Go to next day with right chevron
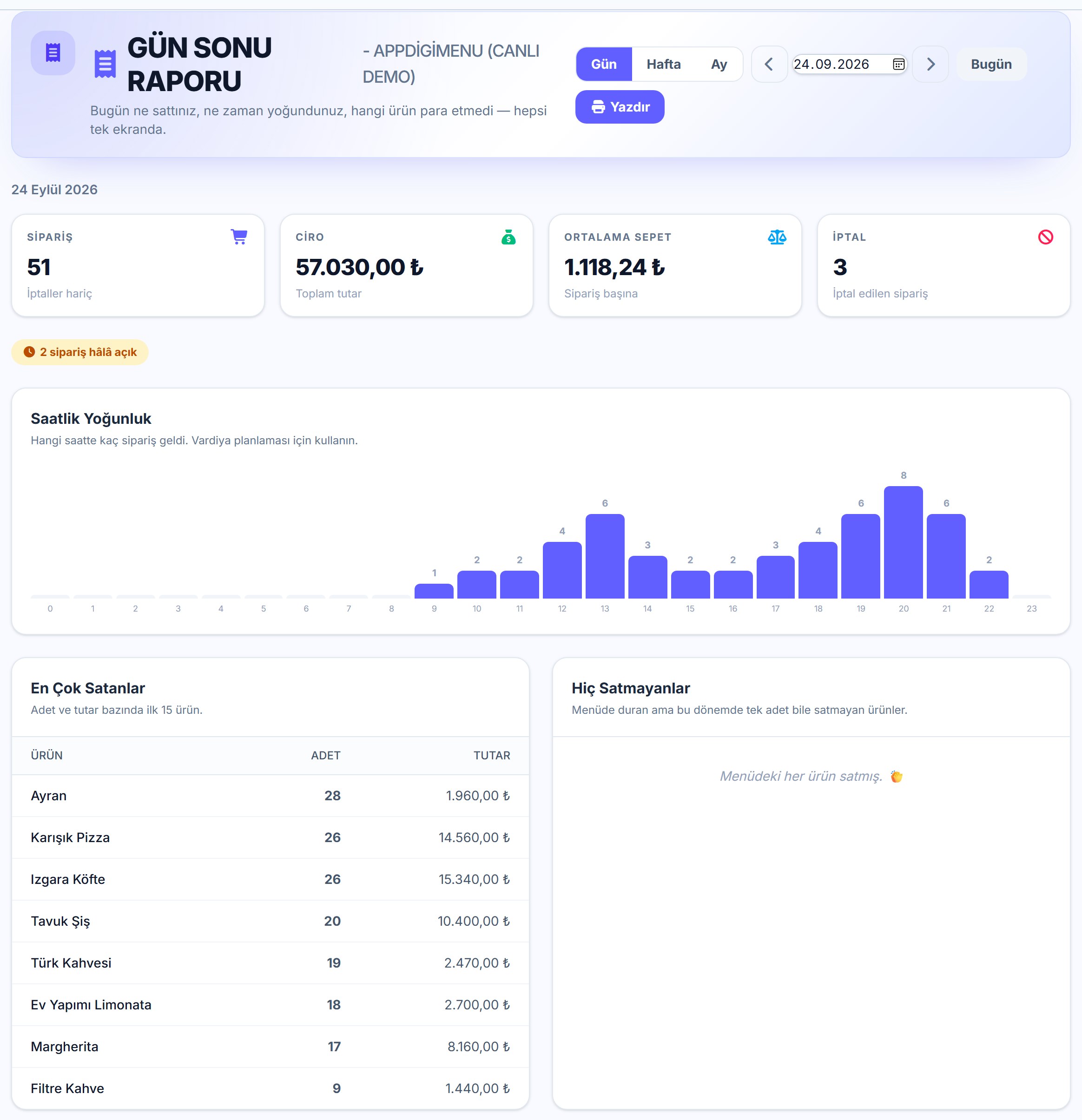The width and height of the screenshot is (1082, 1120). click(930, 64)
